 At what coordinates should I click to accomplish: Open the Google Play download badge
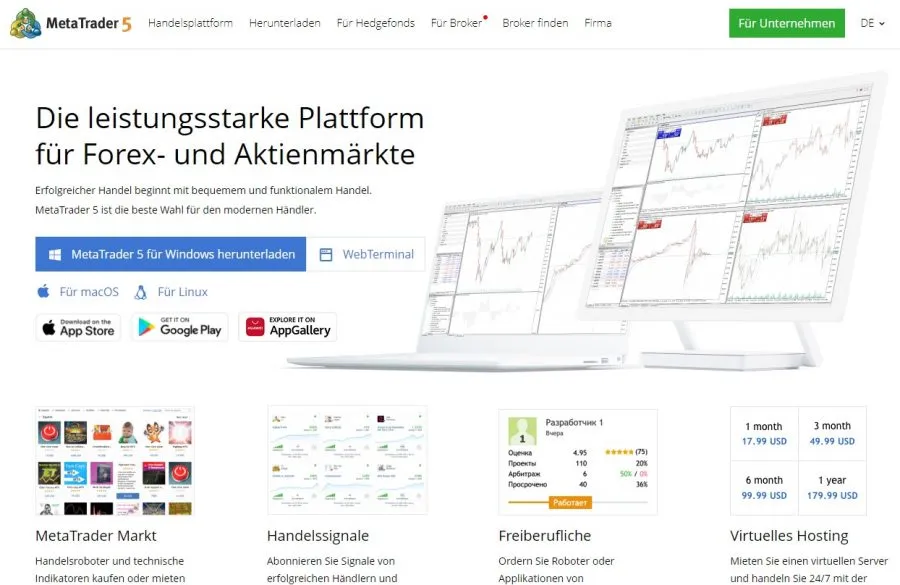(179, 327)
